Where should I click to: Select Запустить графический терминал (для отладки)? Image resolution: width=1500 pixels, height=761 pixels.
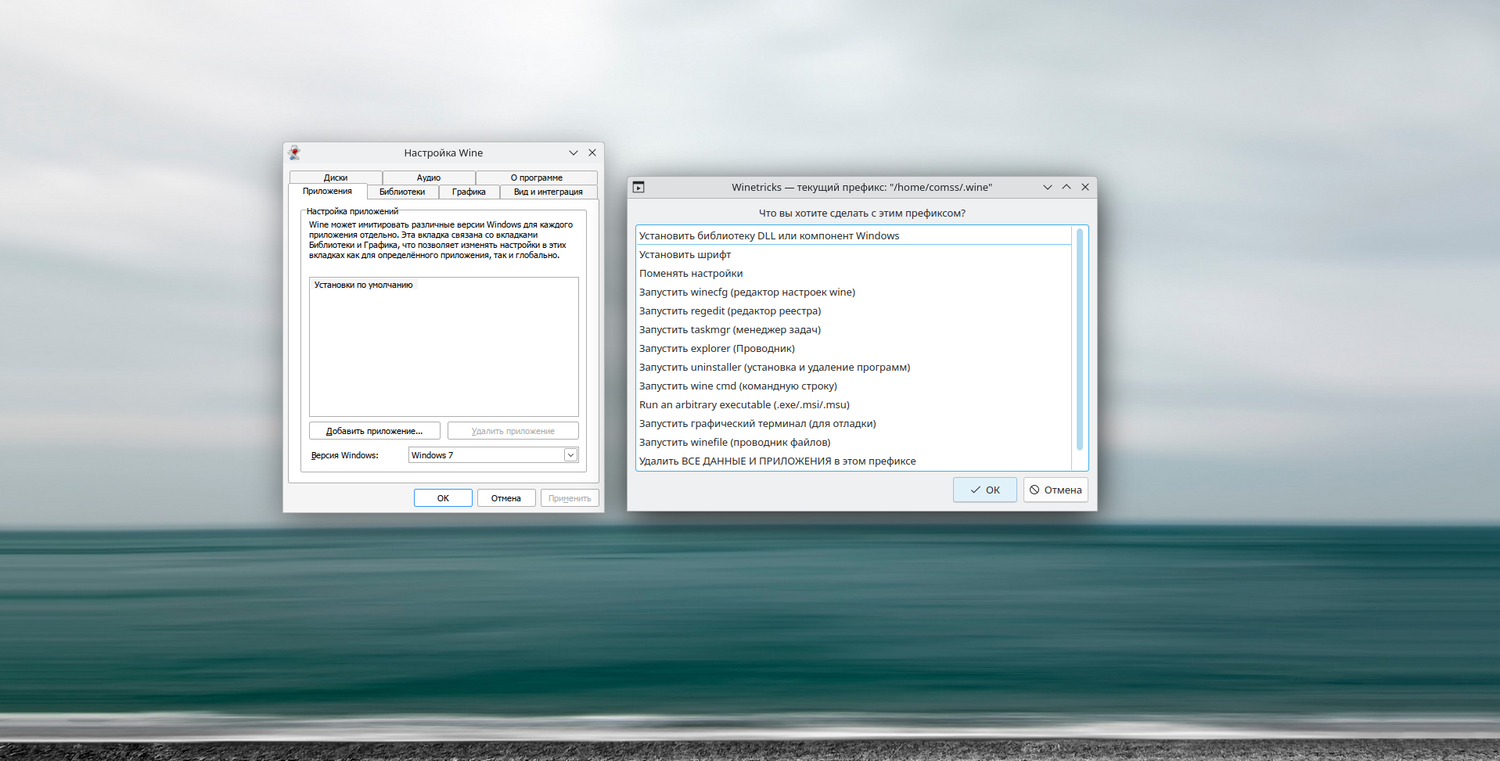tap(854, 424)
